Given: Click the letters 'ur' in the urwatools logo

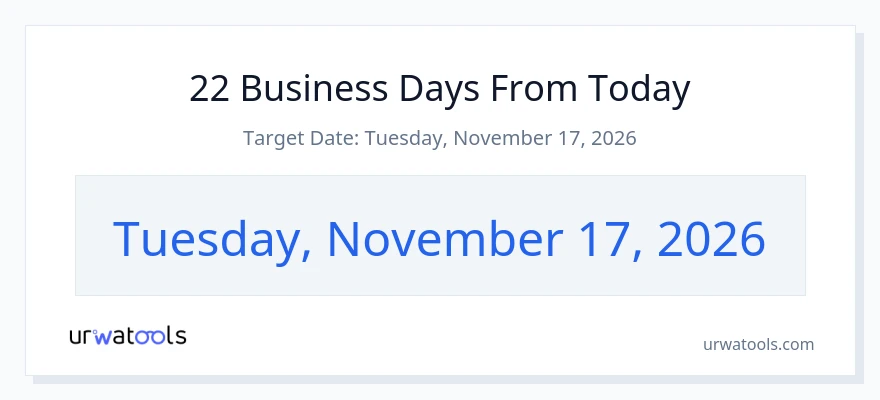Looking at the screenshot, I should tap(81, 337).
